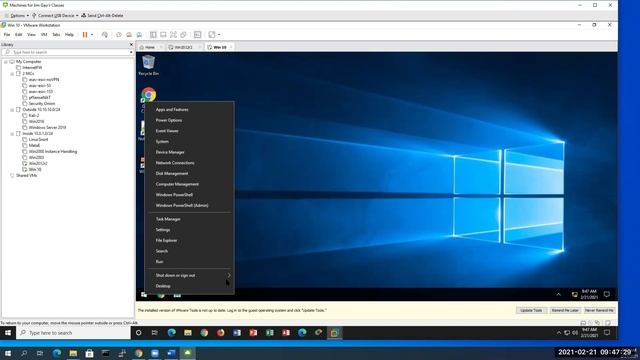Expand Shut down or sign out submenu
The image size is (640, 360).
click(190, 275)
